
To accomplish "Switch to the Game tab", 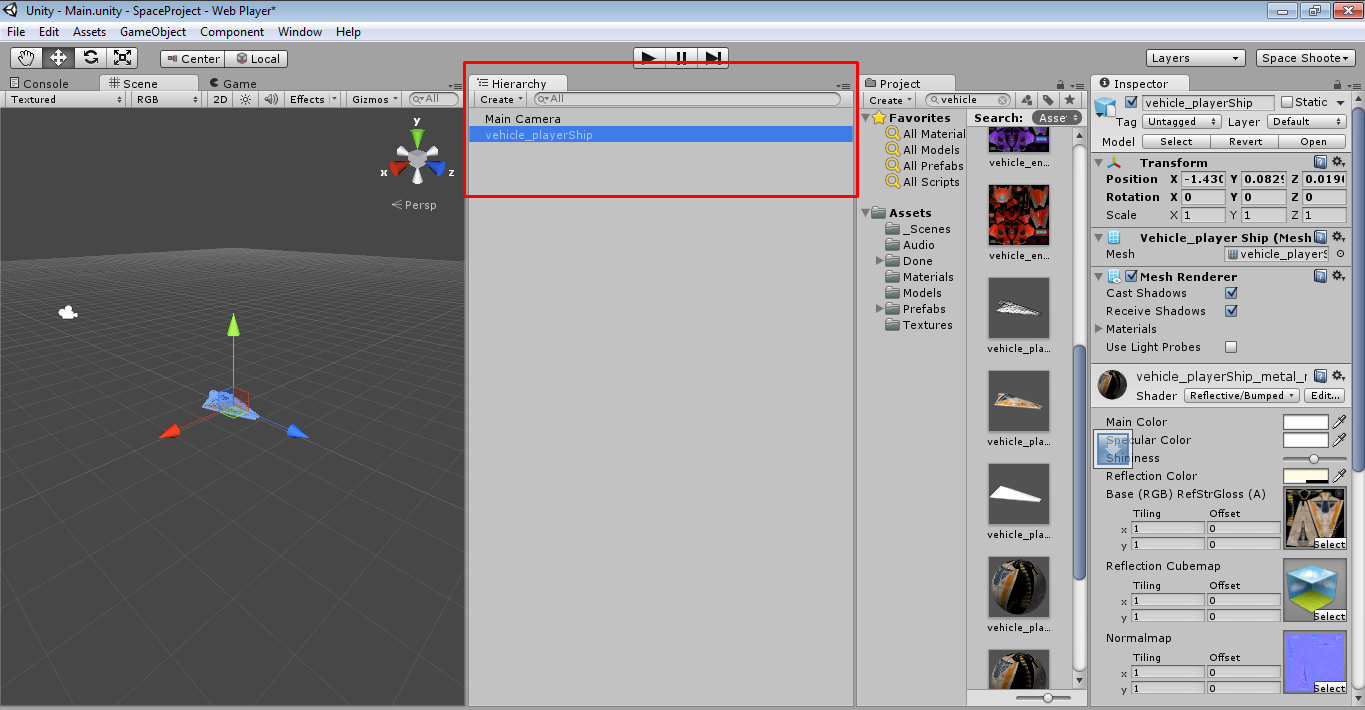I will pos(233,84).
